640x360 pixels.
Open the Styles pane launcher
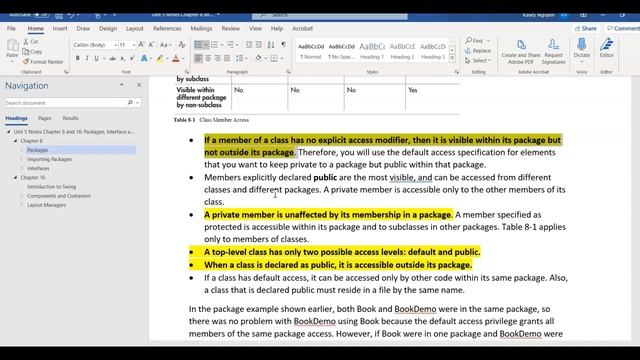click(456, 72)
